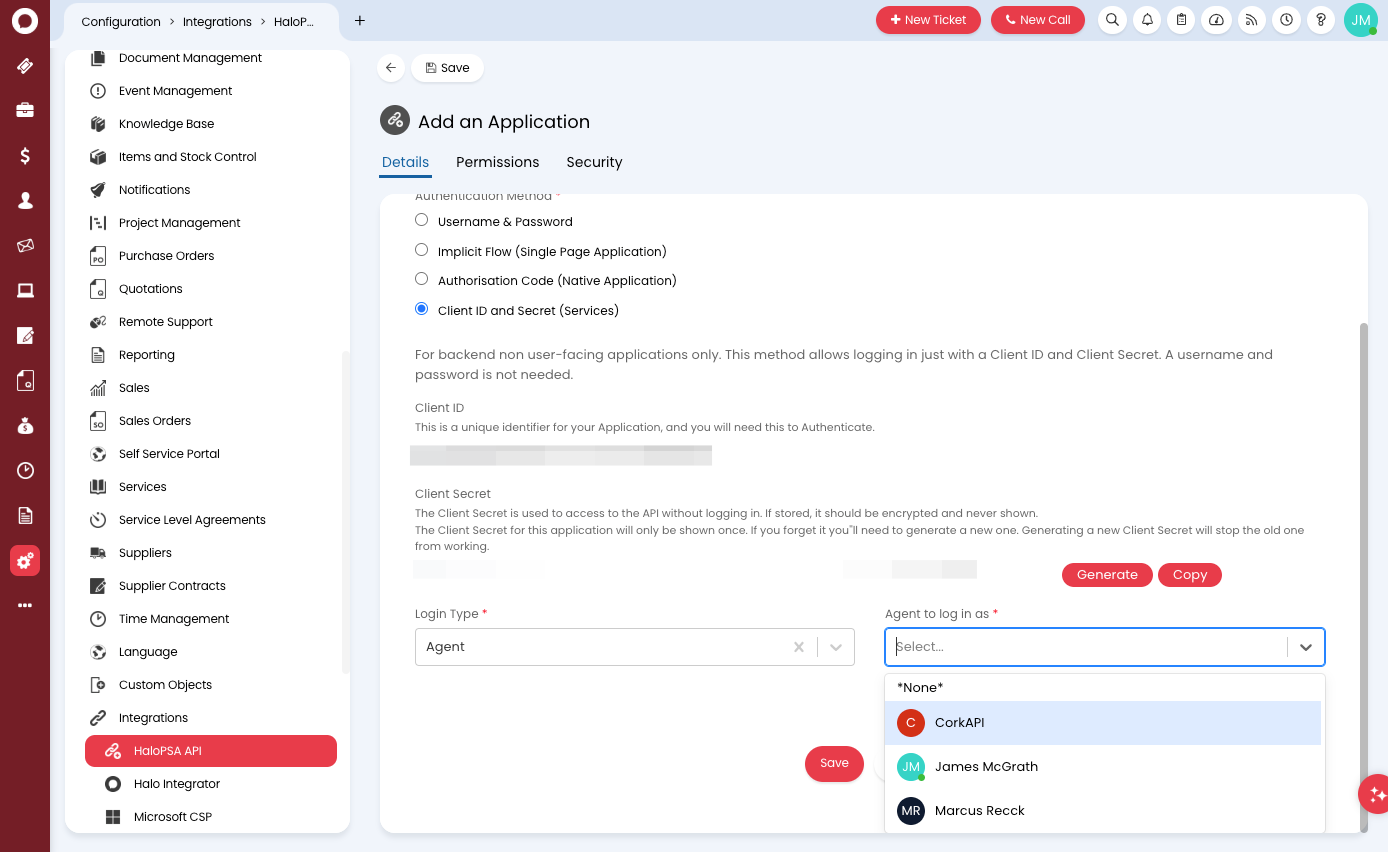
Task: Clear the Login Type Agent selection
Action: tap(799, 647)
